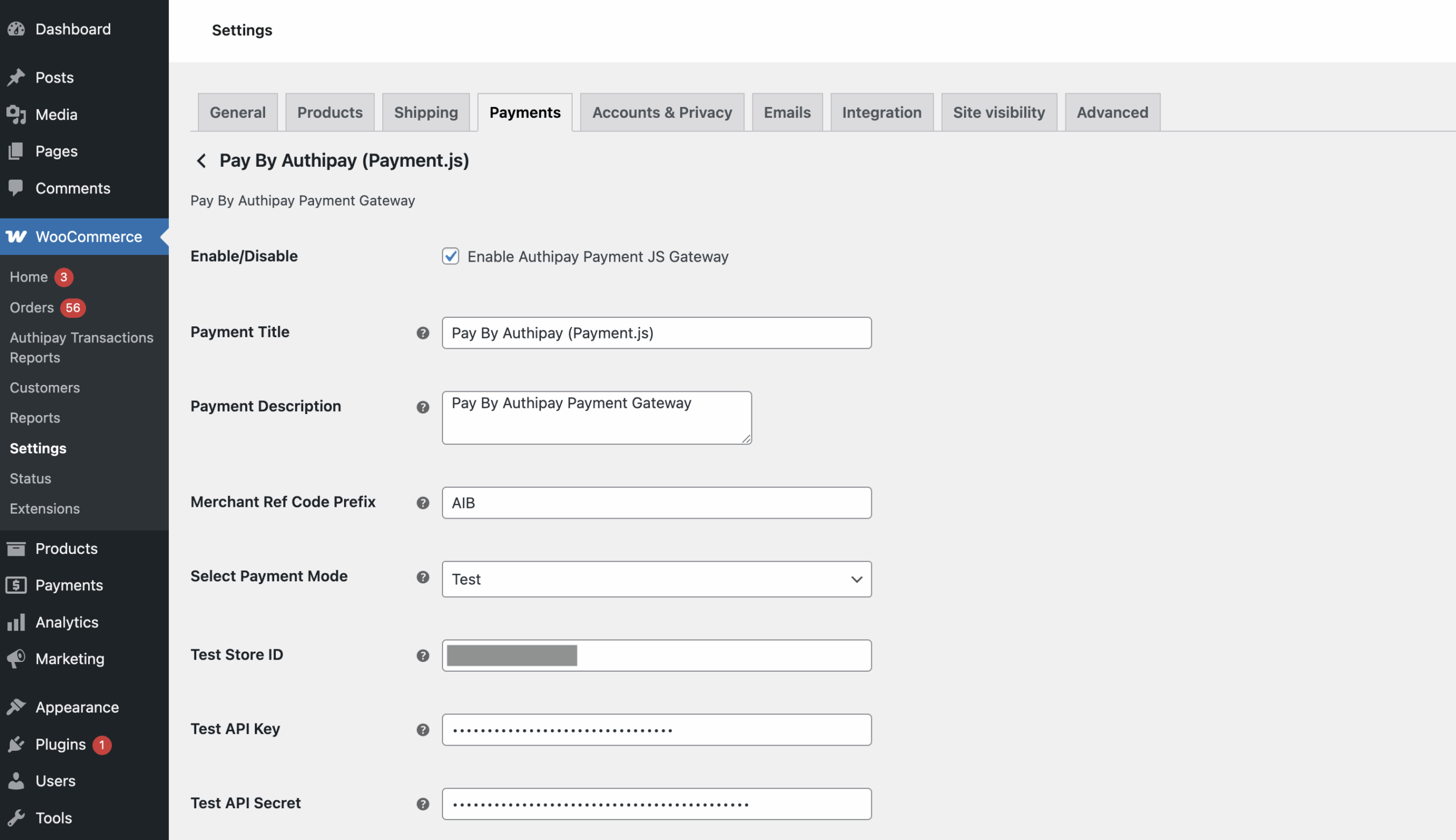
Task: Click help icon for Payment Description
Action: click(423, 407)
